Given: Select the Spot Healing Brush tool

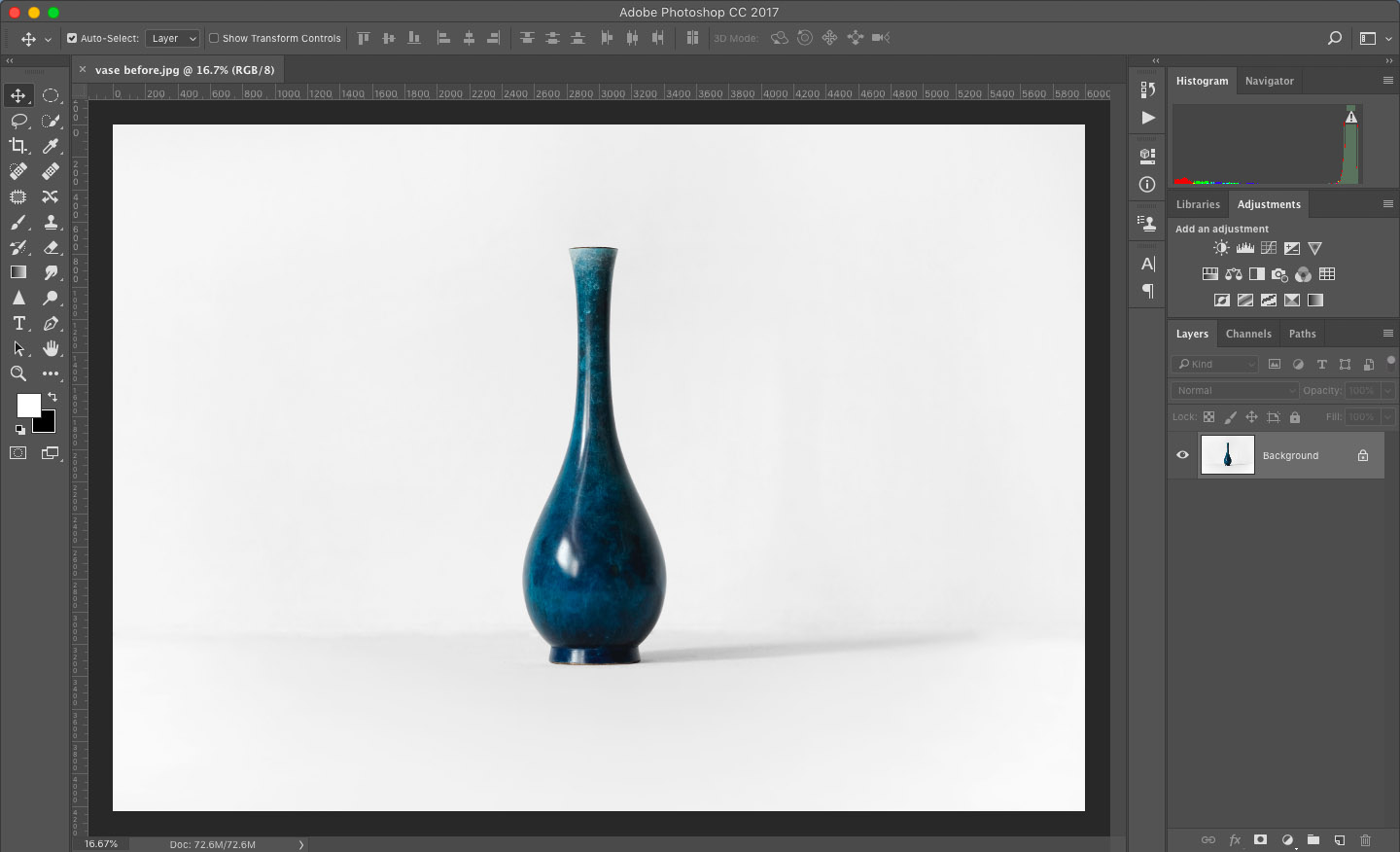Looking at the screenshot, I should click(18, 171).
